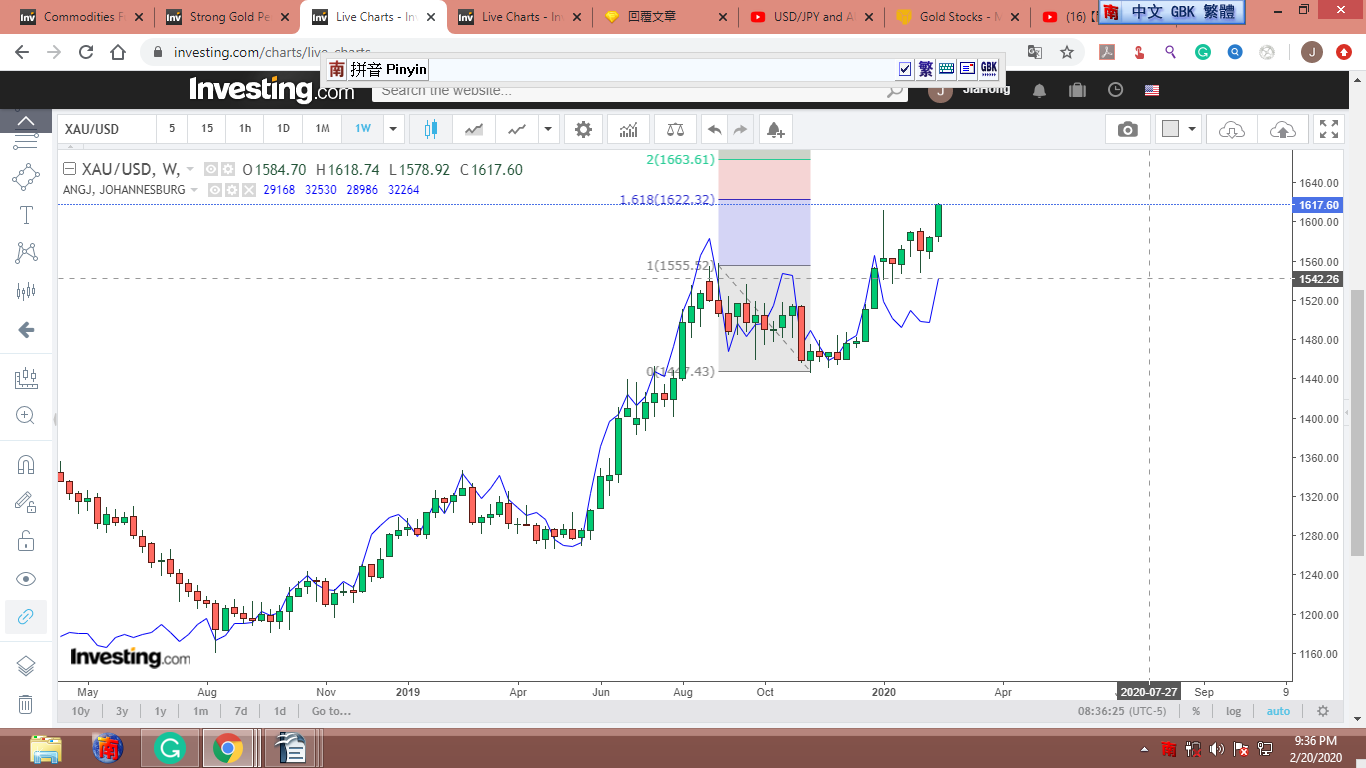
Task: Select the prediction and measurement tool
Action: 26,291
